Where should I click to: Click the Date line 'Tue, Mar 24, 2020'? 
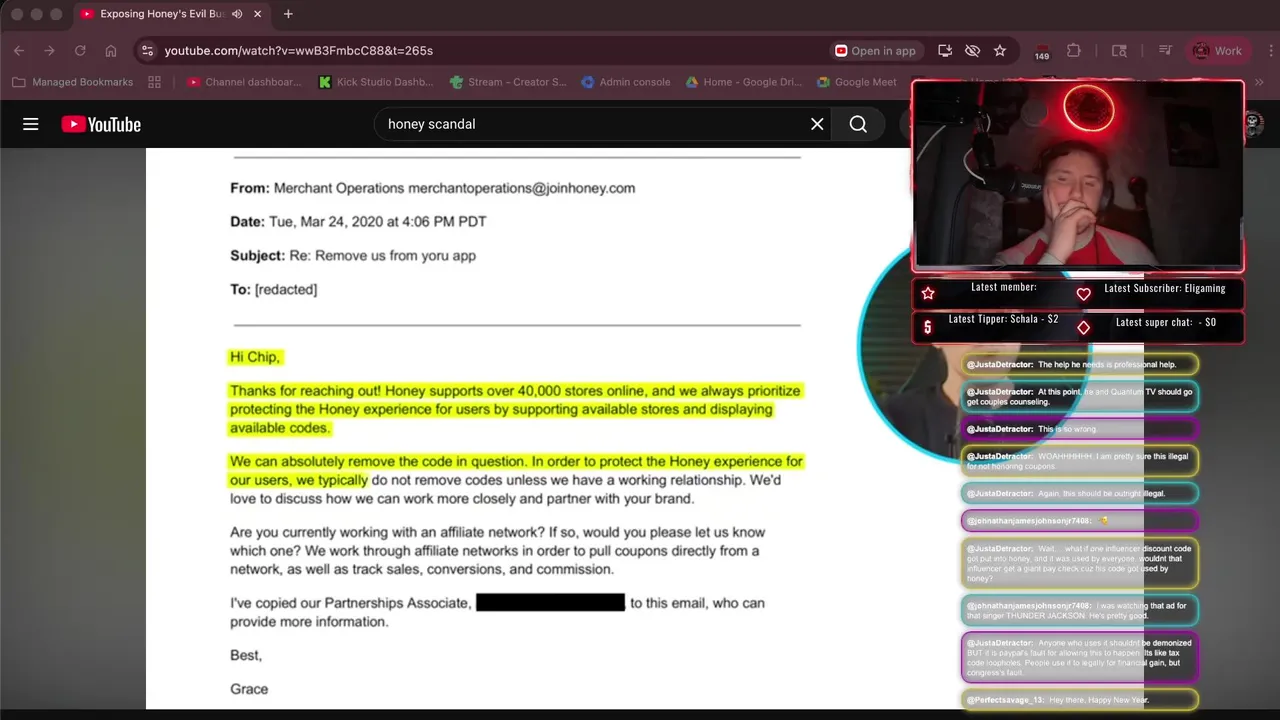click(358, 222)
